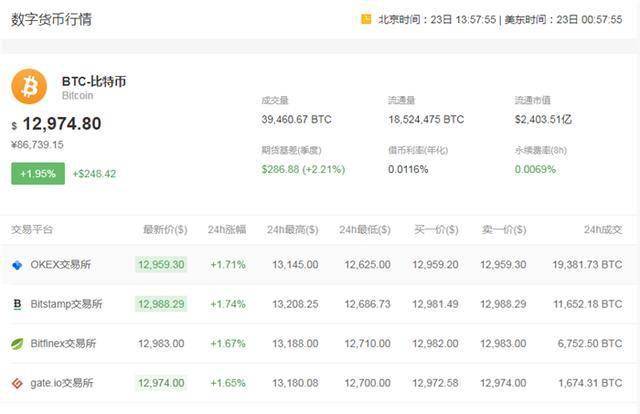Click Bitstamp 24h low 12,686.73
640x414 pixels.
[367, 304]
